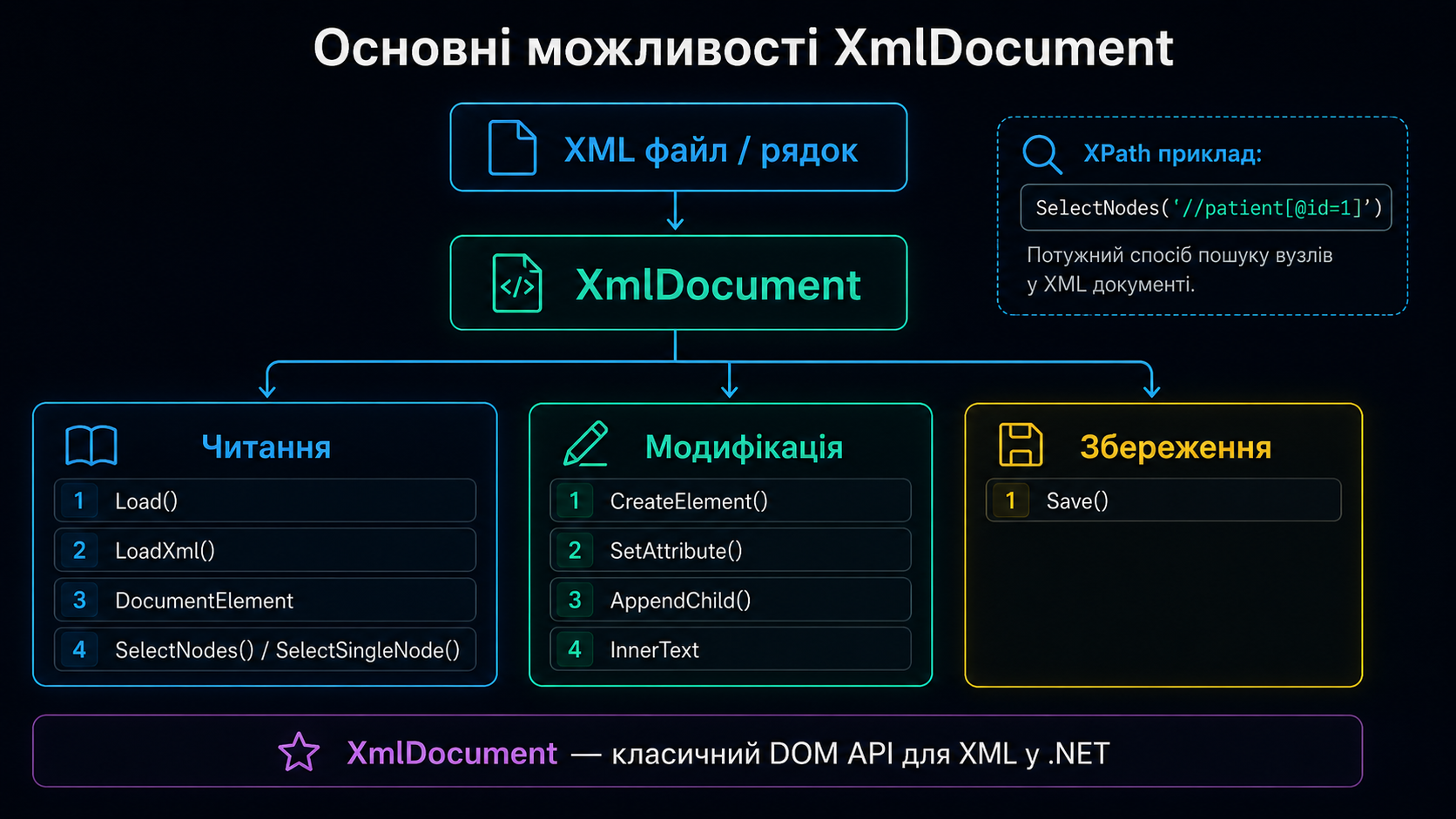Click the number 4 badge next to SelectNodes()
1456x819 pixels.
79,649
